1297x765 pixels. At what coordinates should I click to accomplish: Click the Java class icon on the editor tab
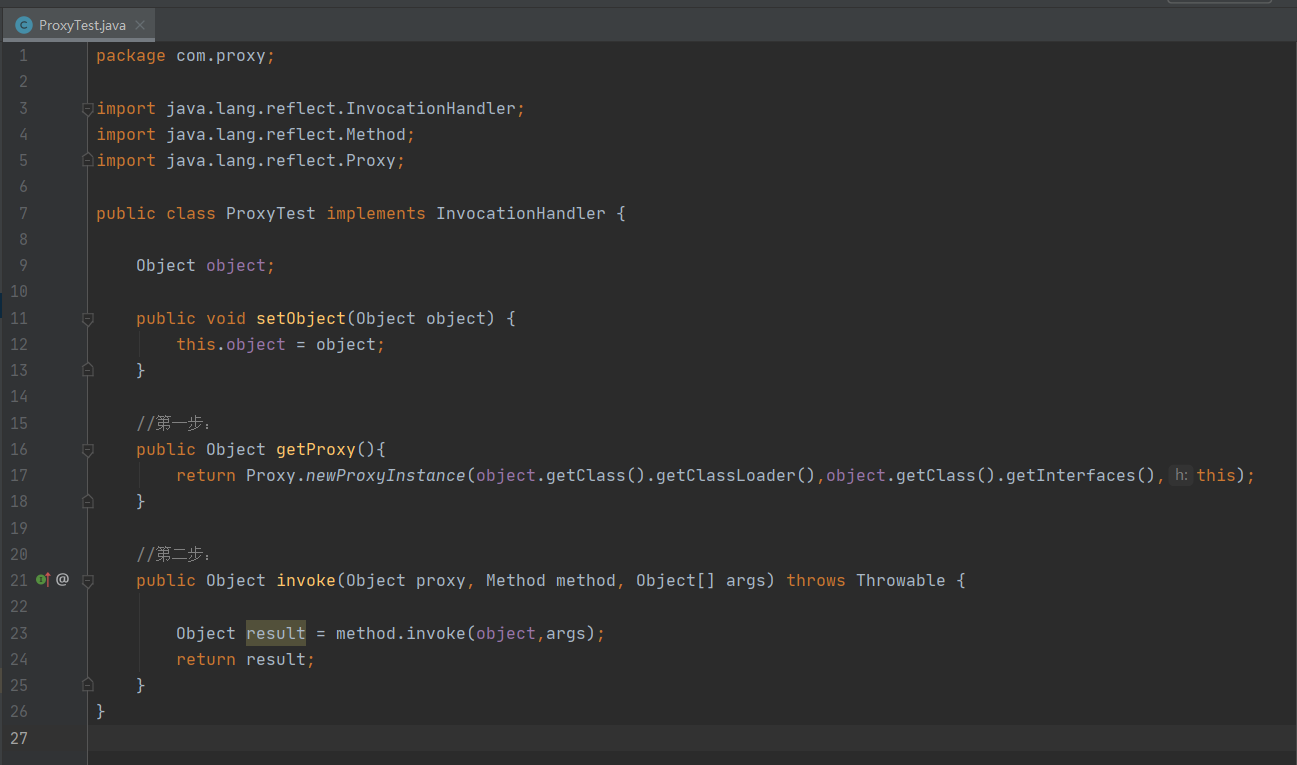tap(22, 24)
